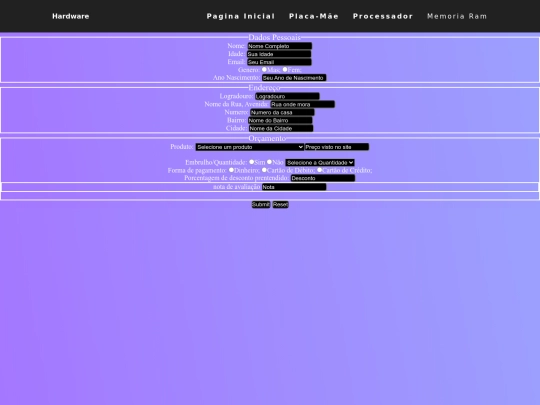Click the Porcentagem de desconto pretendido label
The width and height of the screenshot is (540, 405).
[x=236, y=178]
